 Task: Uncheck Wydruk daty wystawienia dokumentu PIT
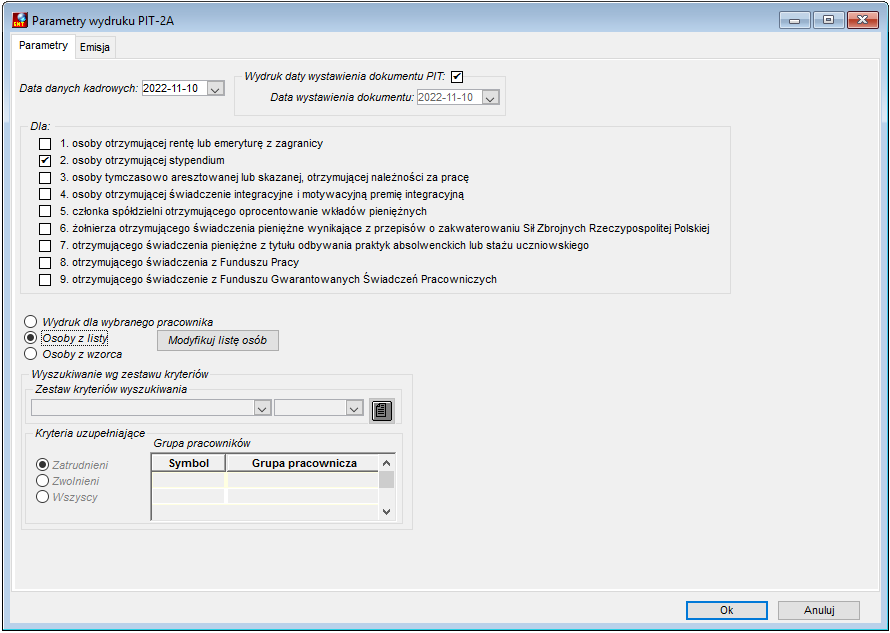pos(457,77)
